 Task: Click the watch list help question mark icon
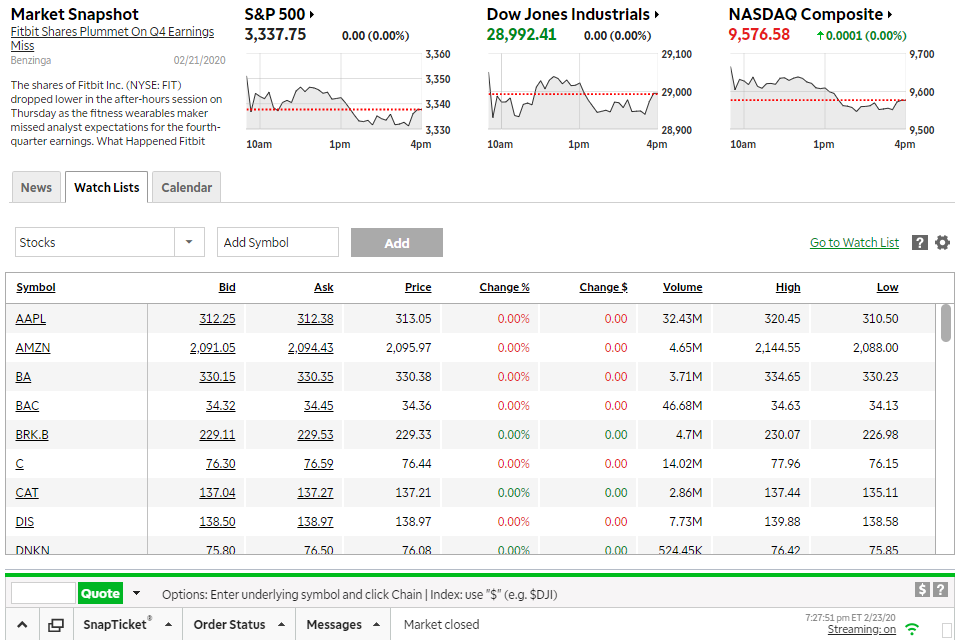click(920, 242)
